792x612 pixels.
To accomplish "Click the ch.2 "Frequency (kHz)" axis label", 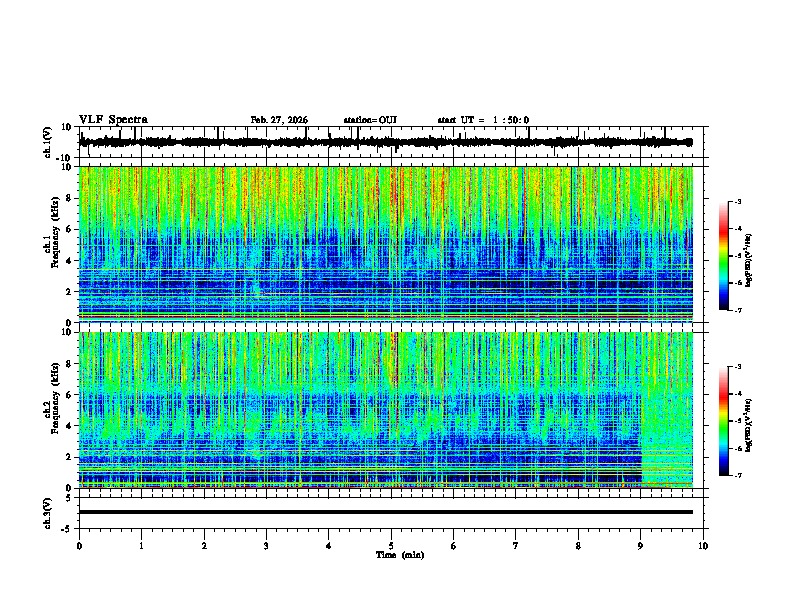I will coord(55,398).
